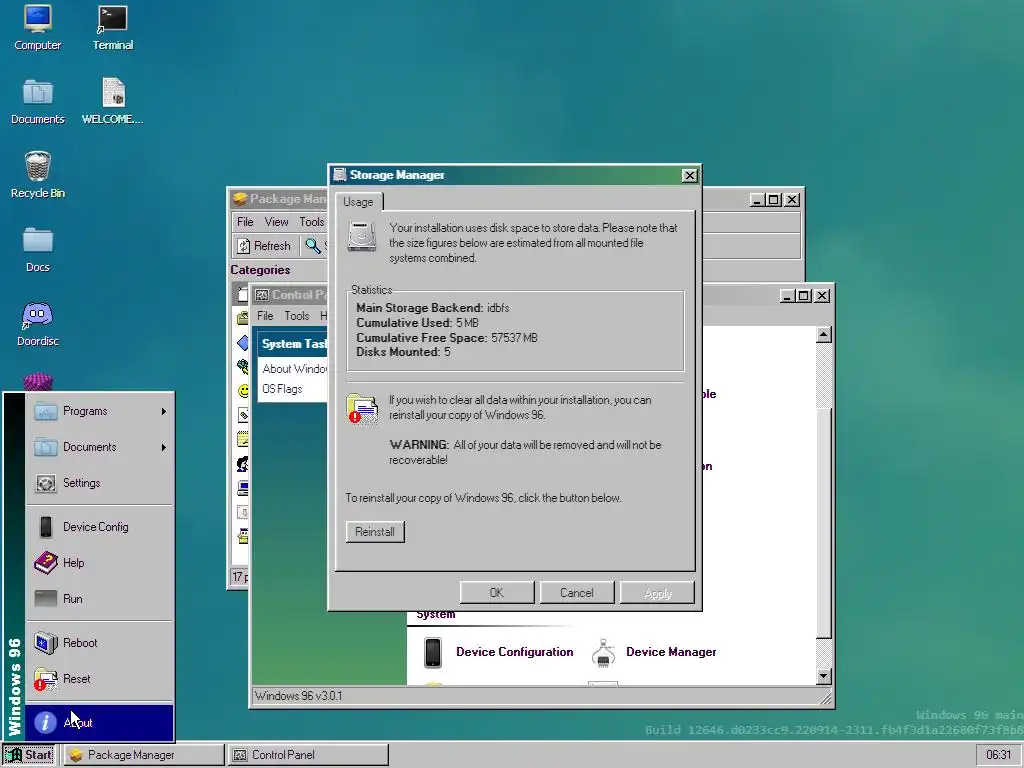Switch to Package Manager via taskbar
Image resolution: width=1024 pixels, height=768 pixels.
[144, 755]
